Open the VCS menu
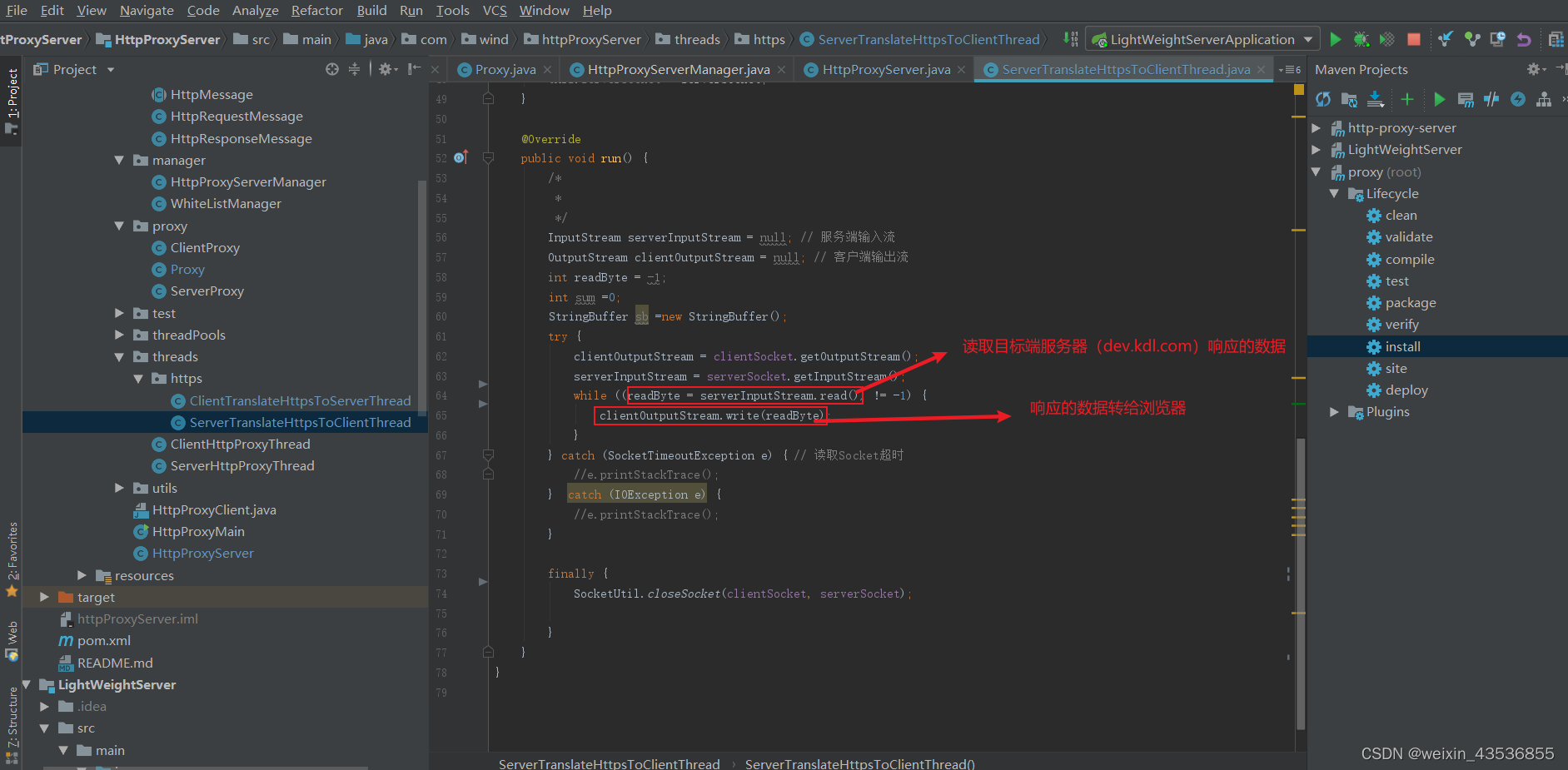 click(495, 10)
